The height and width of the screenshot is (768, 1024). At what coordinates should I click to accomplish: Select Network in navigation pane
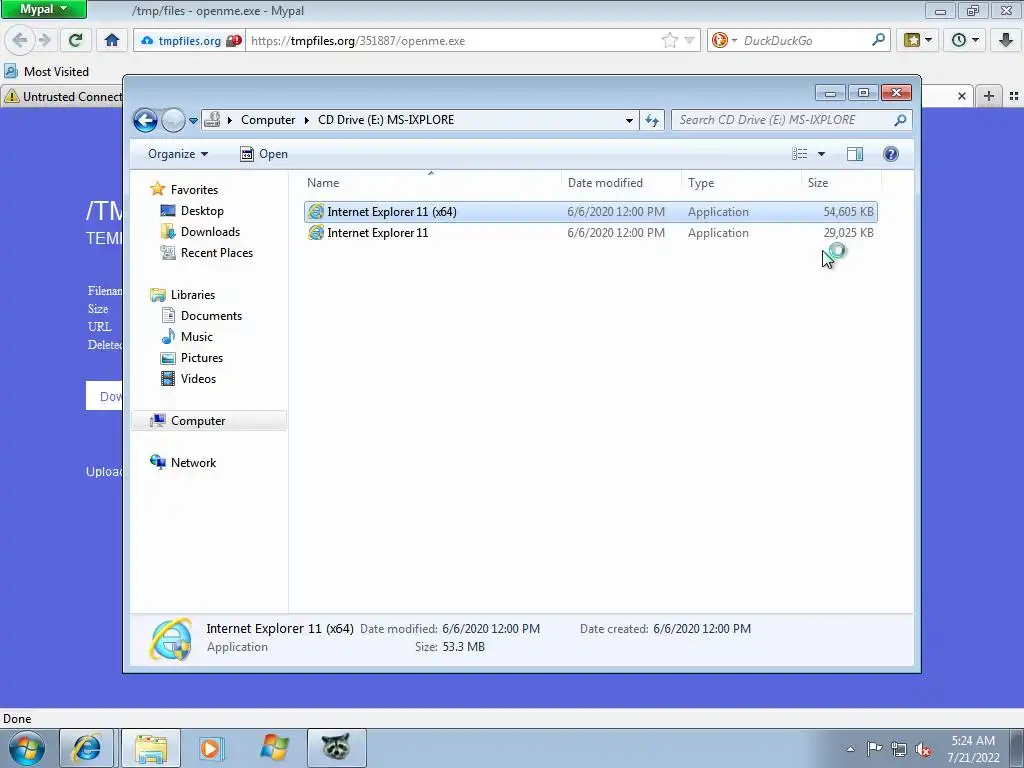pyautogui.click(x=193, y=462)
